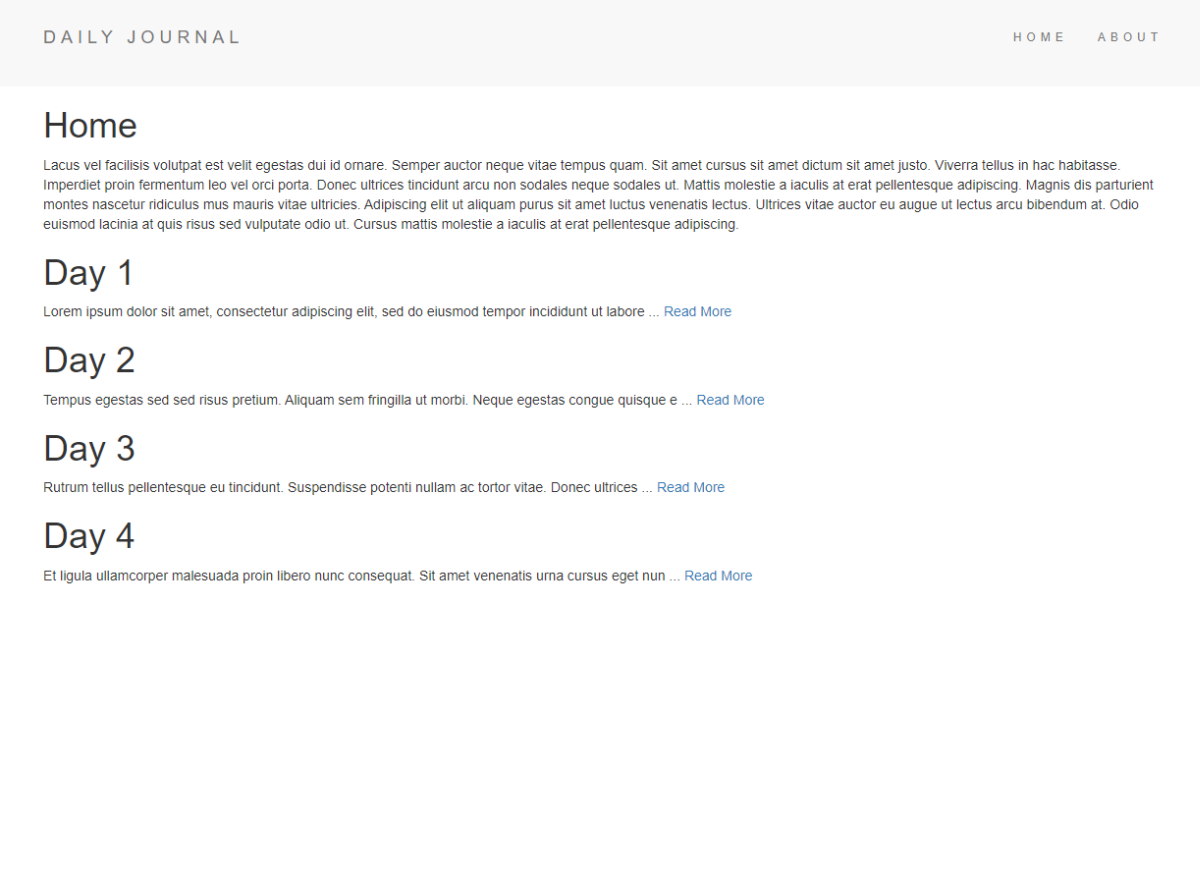Read more of the Day 4 post
1200x880 pixels.
[x=718, y=576]
